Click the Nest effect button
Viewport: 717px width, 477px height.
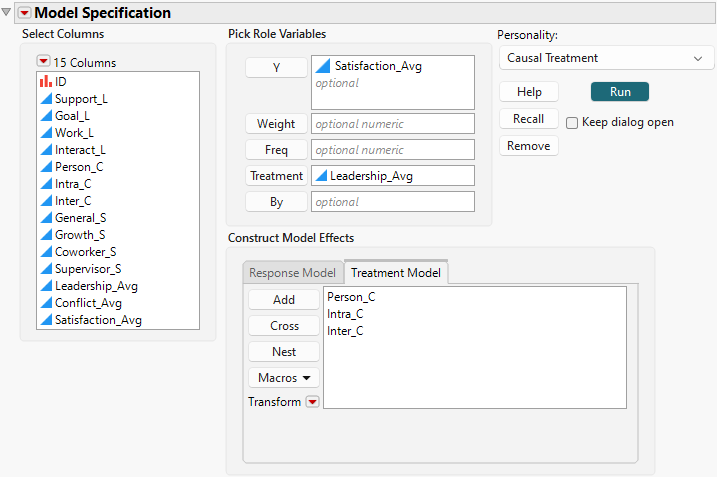pos(284,352)
